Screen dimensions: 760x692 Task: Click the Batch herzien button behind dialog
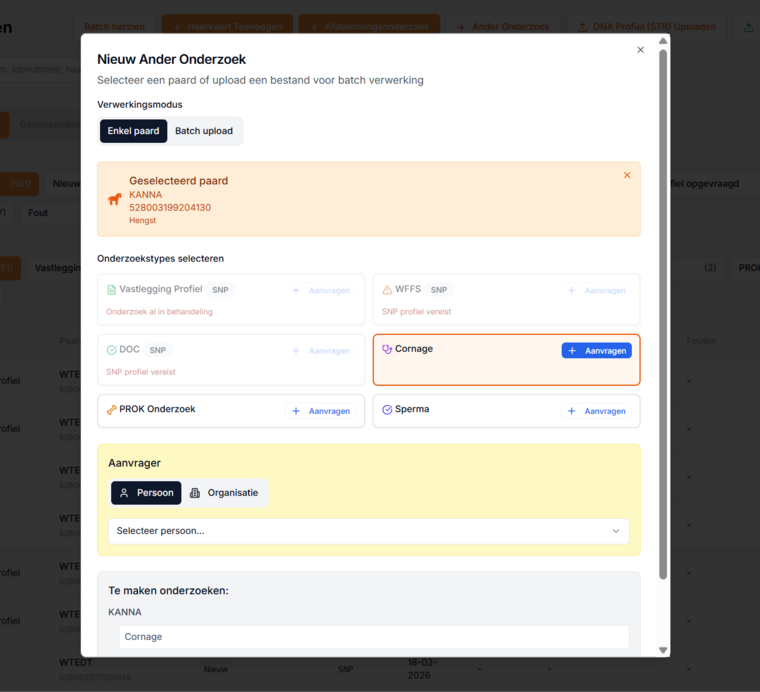(114, 27)
